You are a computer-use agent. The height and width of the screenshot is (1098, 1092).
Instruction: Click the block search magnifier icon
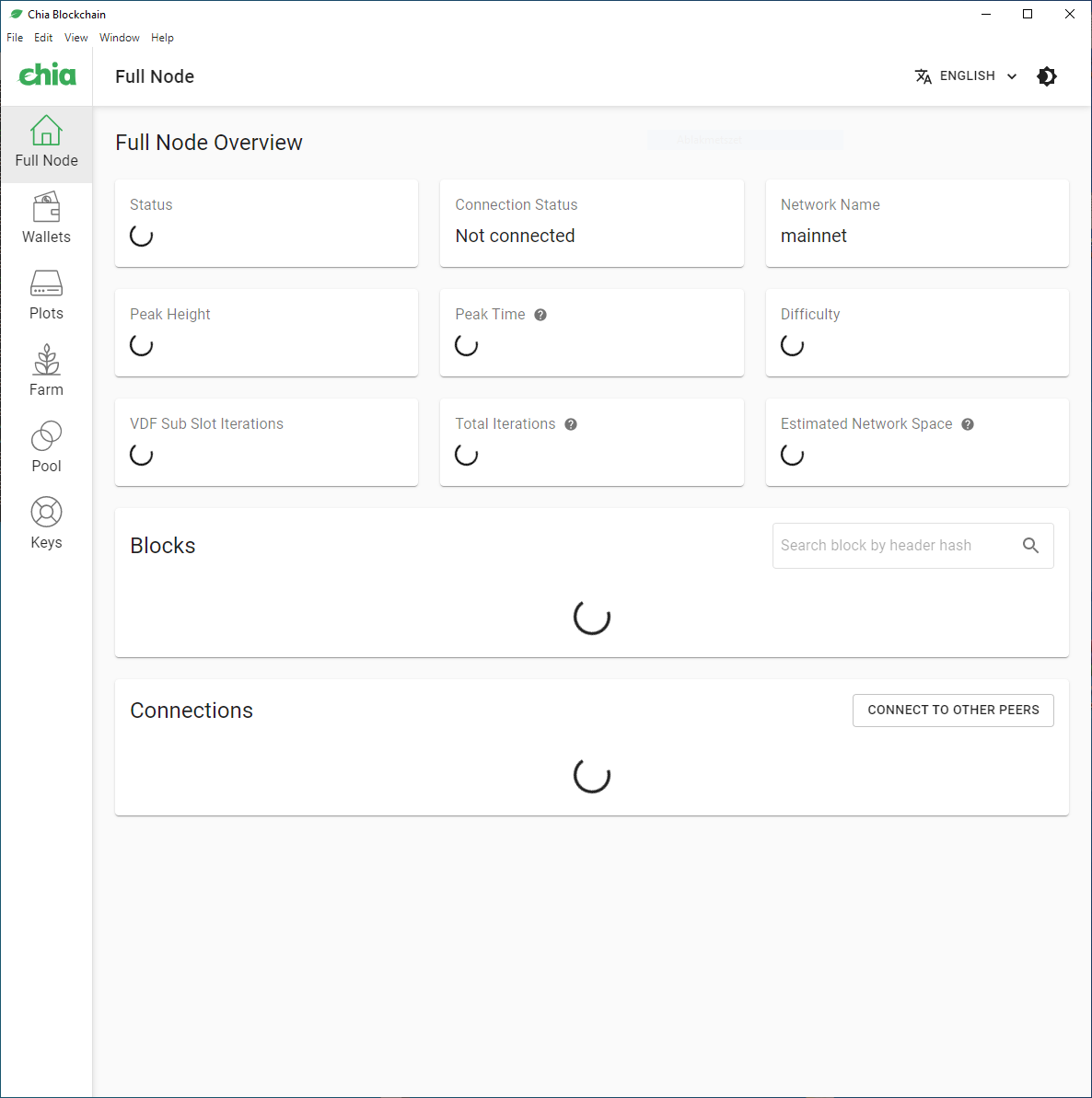pyautogui.click(x=1030, y=546)
